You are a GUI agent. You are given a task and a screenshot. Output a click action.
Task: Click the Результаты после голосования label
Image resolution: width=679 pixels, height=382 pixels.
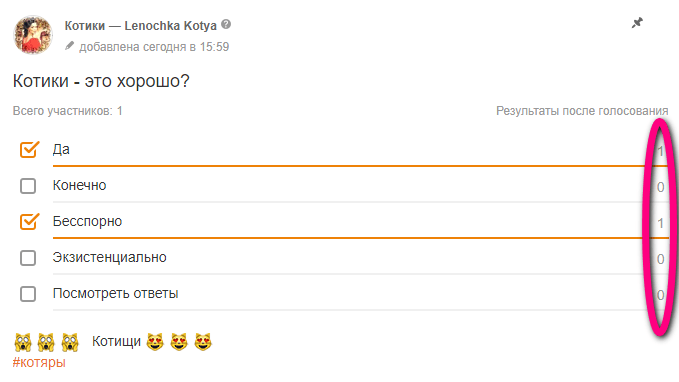[x=582, y=111]
